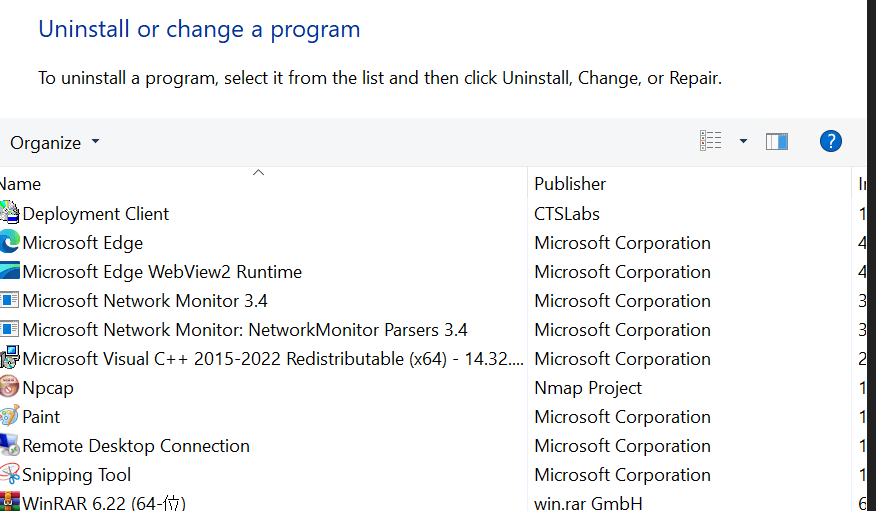This screenshot has height=511, width=876.
Task: Click the Paint palette icon
Action: tap(9, 417)
